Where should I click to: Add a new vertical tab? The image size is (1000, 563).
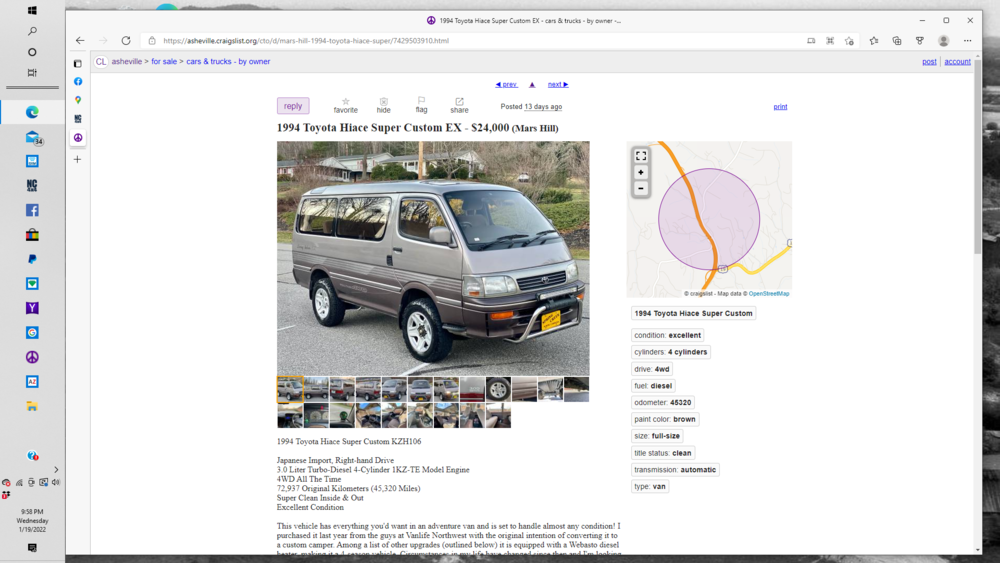77,159
